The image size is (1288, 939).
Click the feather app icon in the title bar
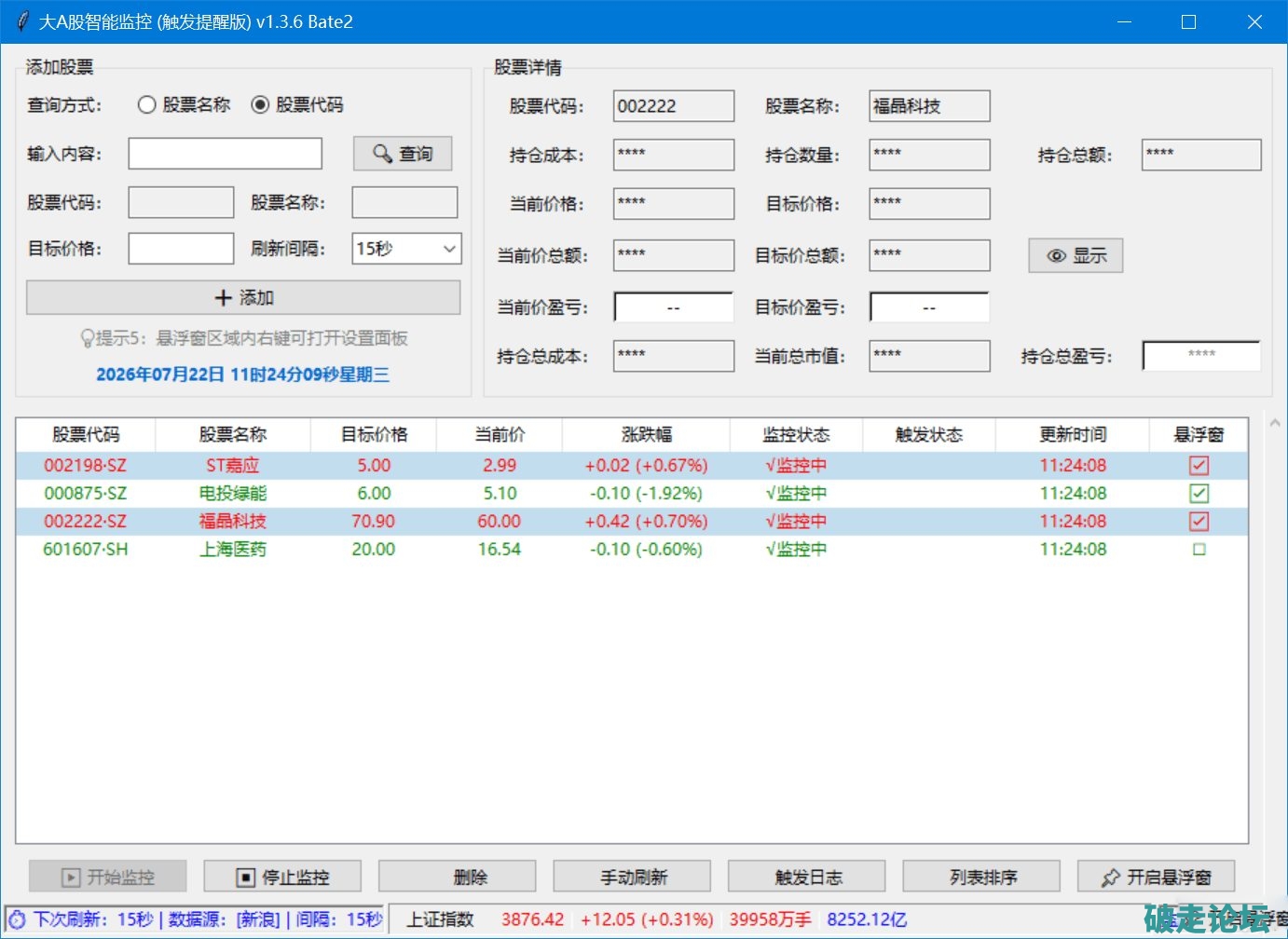pos(22,21)
